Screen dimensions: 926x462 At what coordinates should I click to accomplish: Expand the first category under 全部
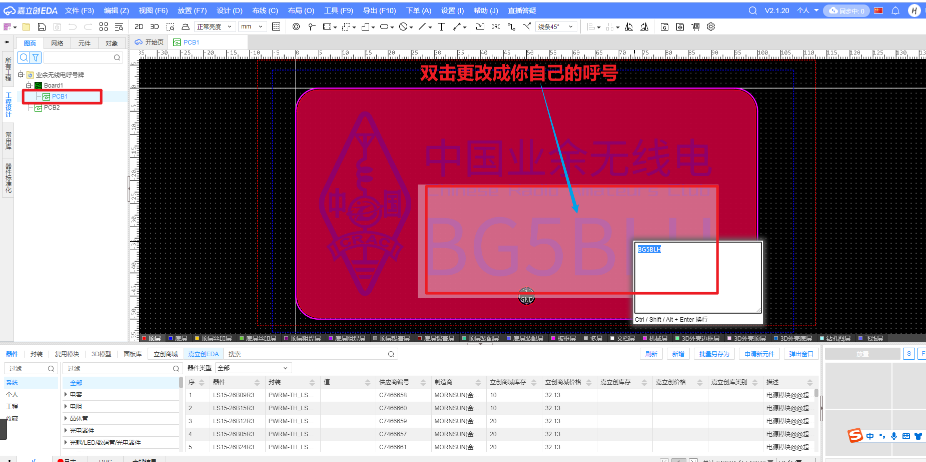[x=66, y=394]
